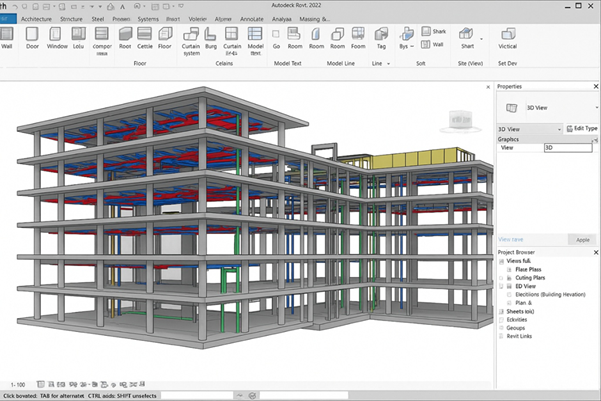
Task: Click the View field containing 3D
Action: pyautogui.click(x=566, y=147)
